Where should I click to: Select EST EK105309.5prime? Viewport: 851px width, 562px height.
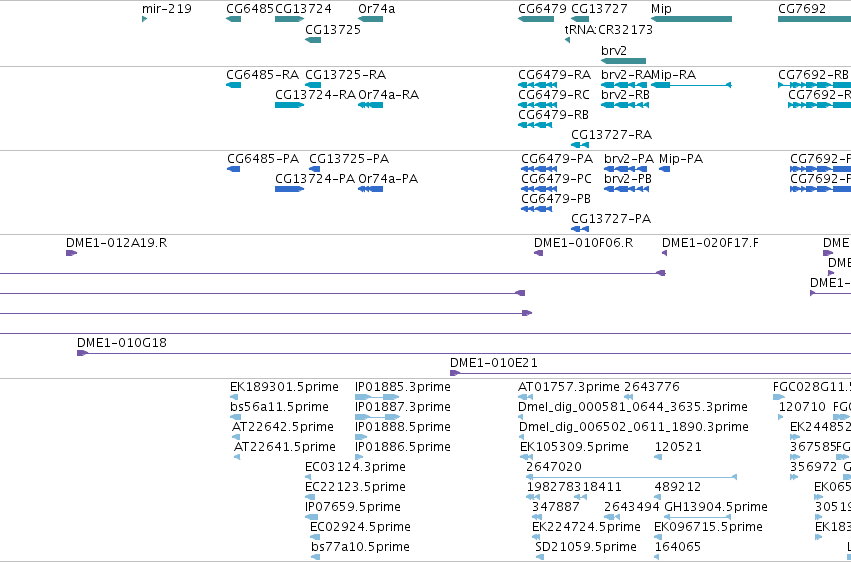[574, 448]
